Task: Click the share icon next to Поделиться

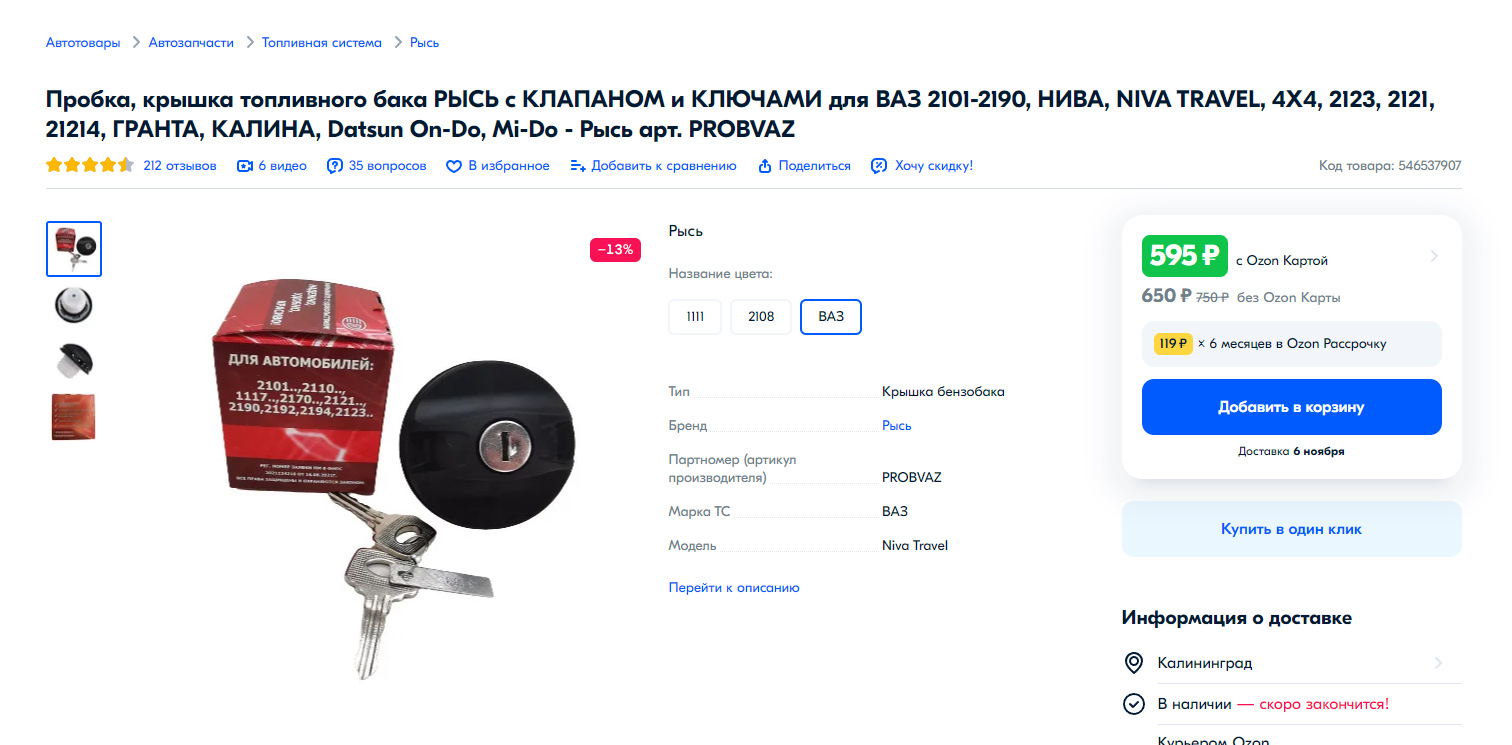Action: pyautogui.click(x=765, y=166)
